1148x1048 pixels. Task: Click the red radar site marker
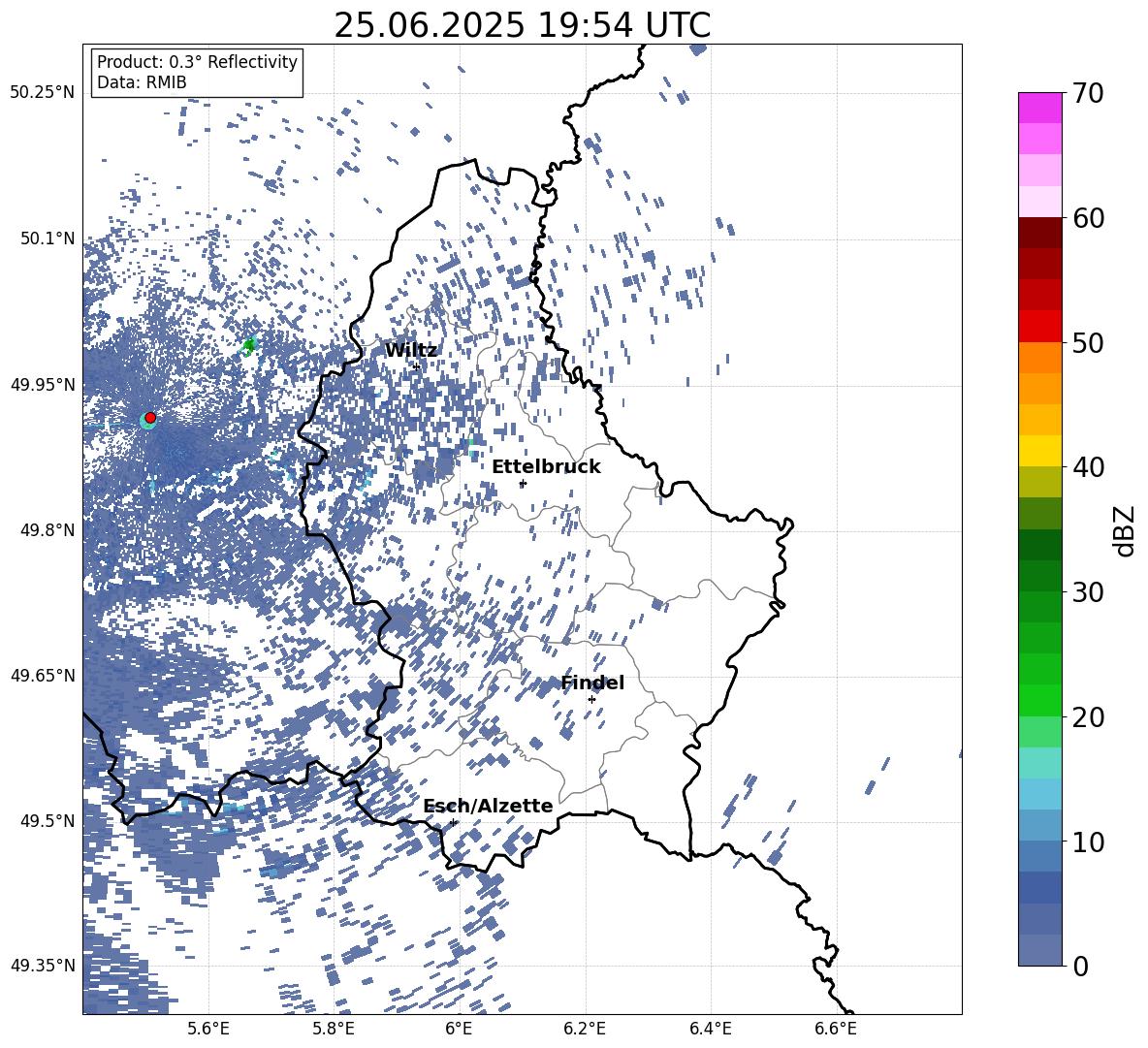coord(150,417)
